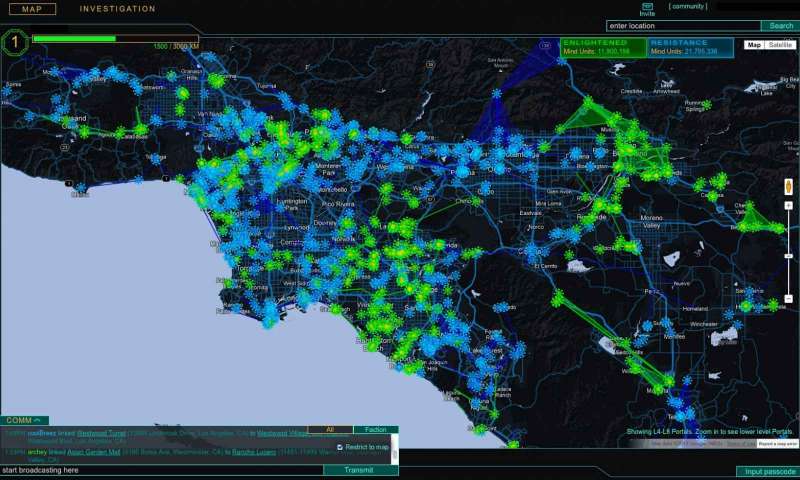This screenshot has height=480, width=800.
Task: Open the Input passcode button
Action: [x=767, y=471]
